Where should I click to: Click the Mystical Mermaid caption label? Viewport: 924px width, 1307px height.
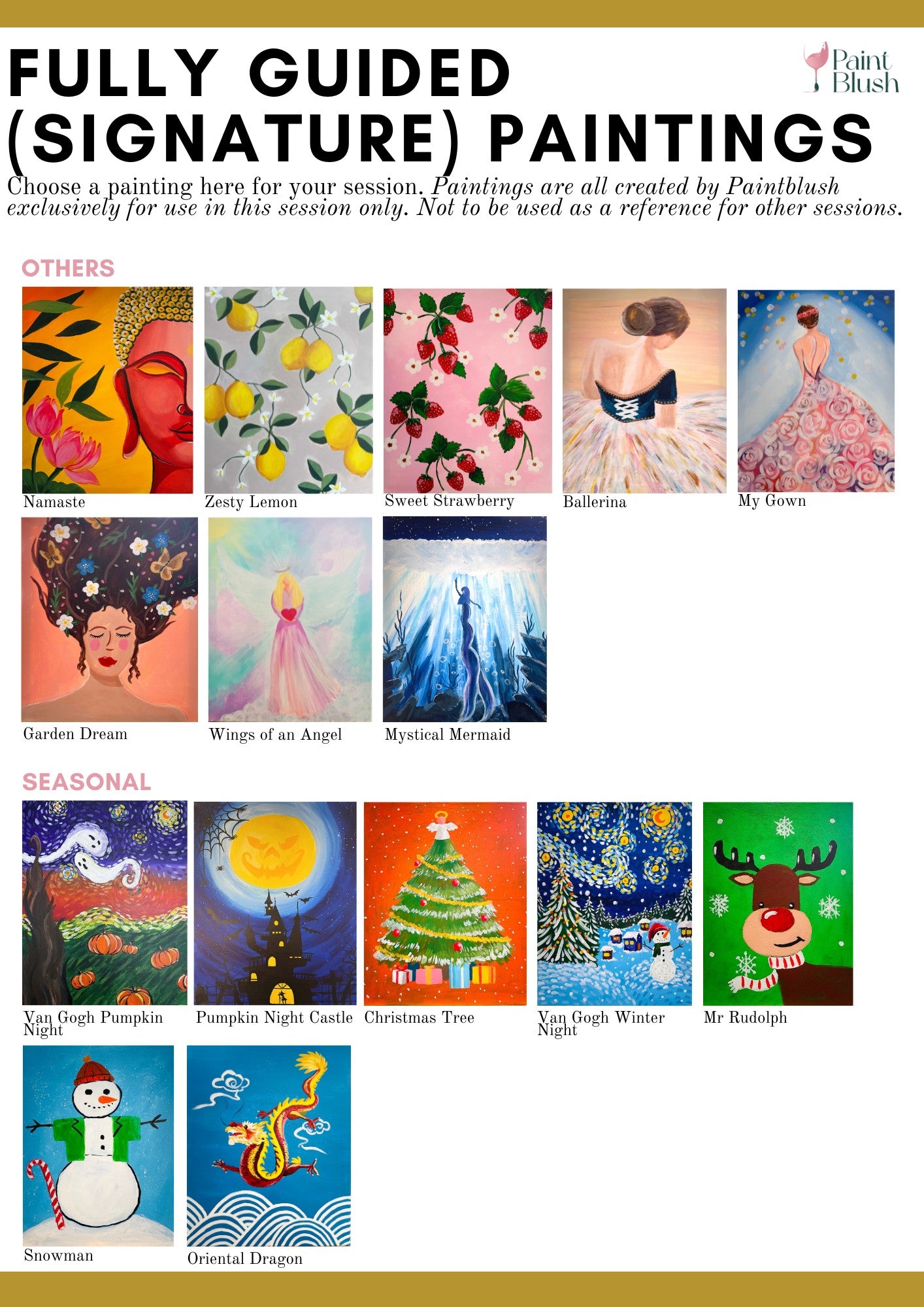(448, 735)
